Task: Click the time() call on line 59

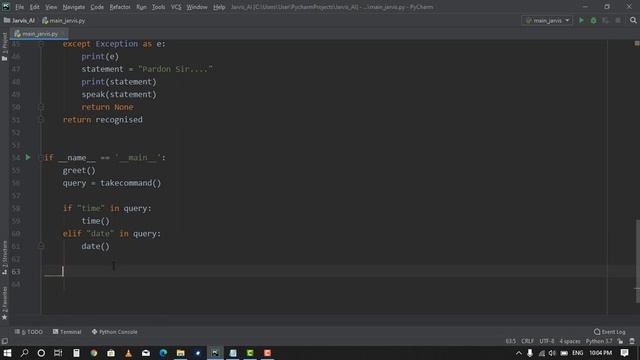Action: 96,221
